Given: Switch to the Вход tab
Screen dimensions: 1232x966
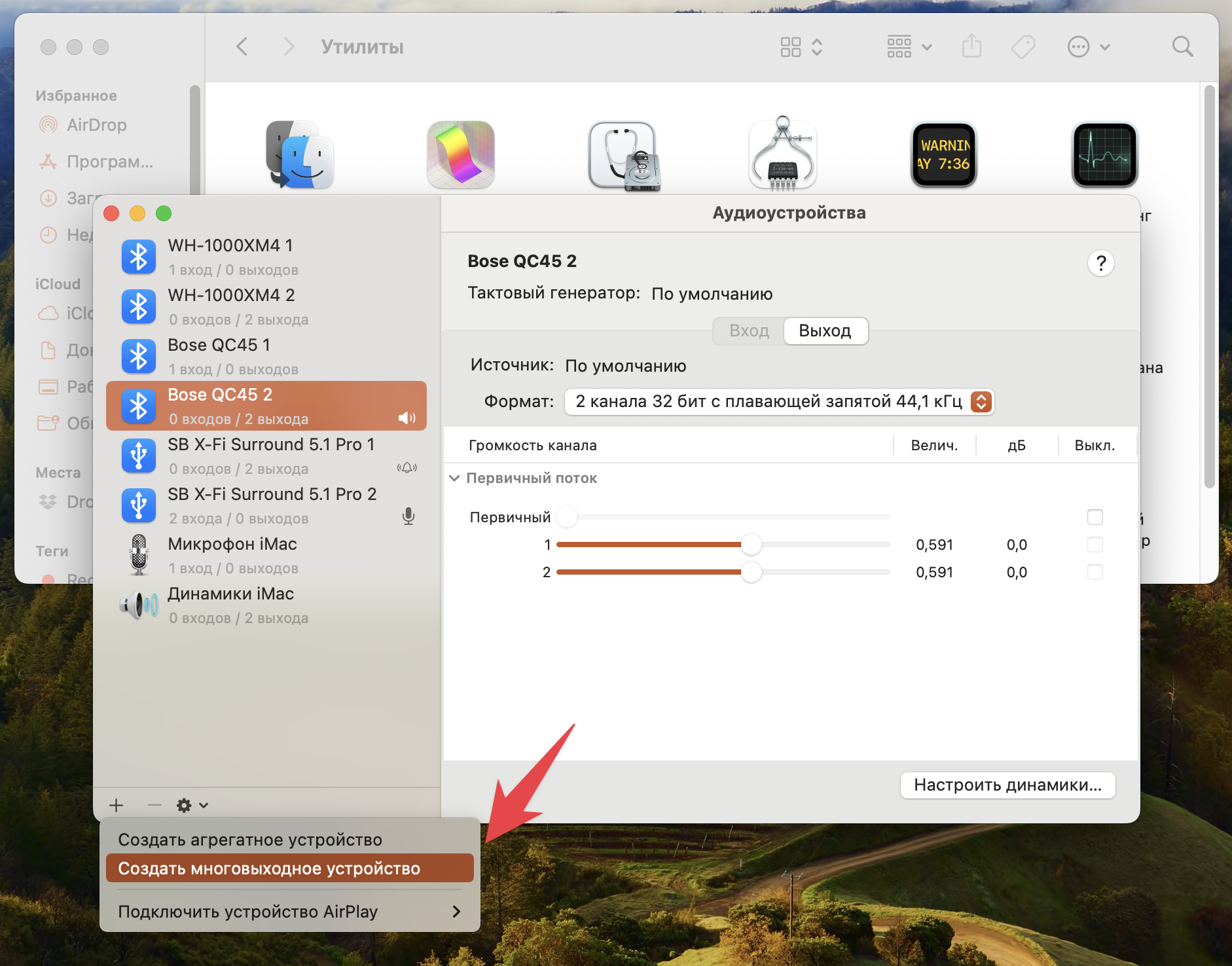Looking at the screenshot, I should tap(750, 331).
